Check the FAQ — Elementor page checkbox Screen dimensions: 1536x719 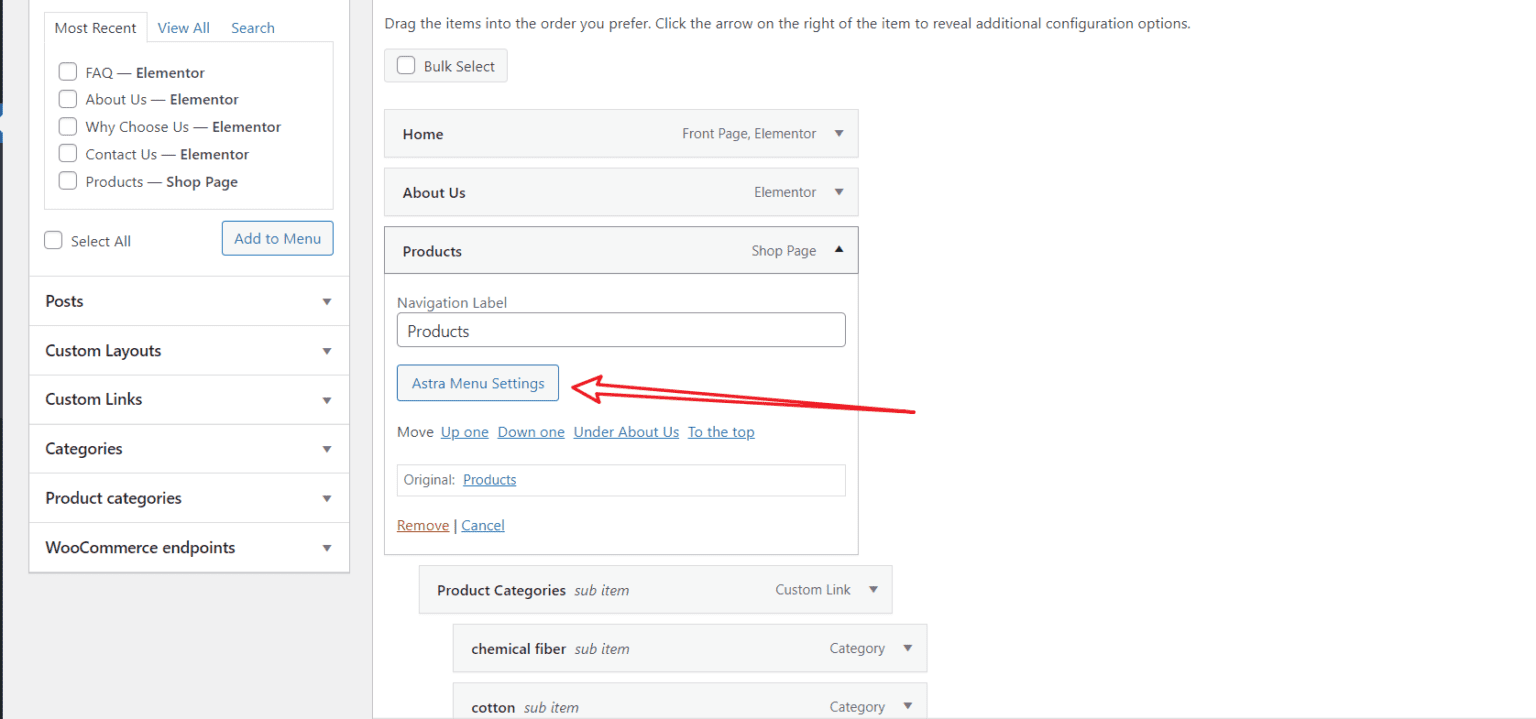(68, 72)
